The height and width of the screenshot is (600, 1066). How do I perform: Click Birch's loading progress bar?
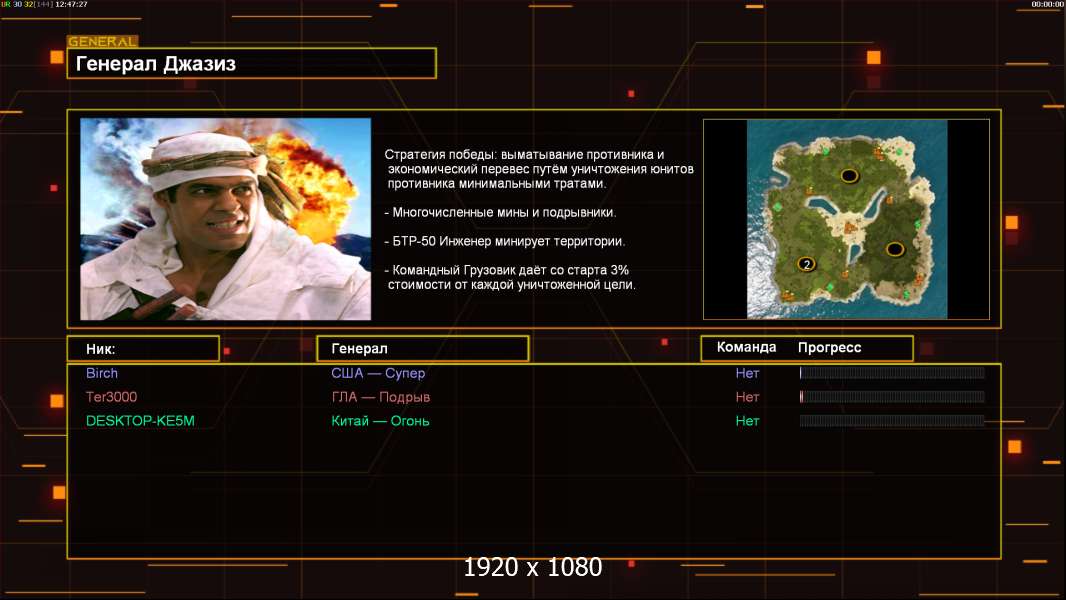pyautogui.click(x=892, y=372)
